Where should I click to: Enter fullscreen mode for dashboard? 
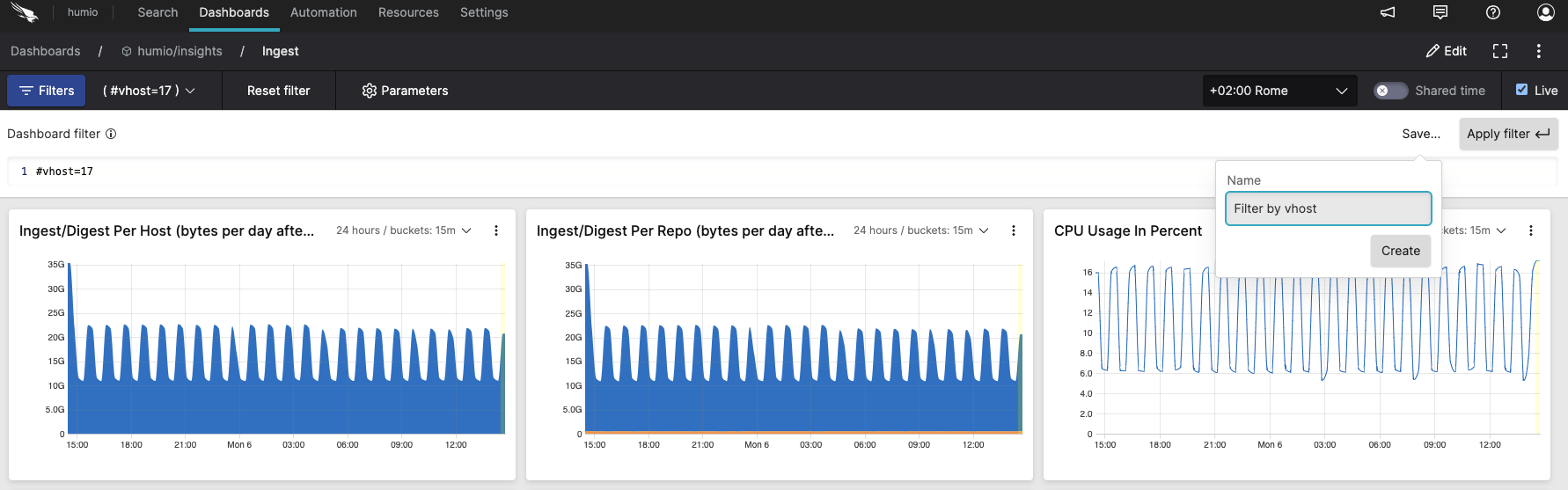1500,51
